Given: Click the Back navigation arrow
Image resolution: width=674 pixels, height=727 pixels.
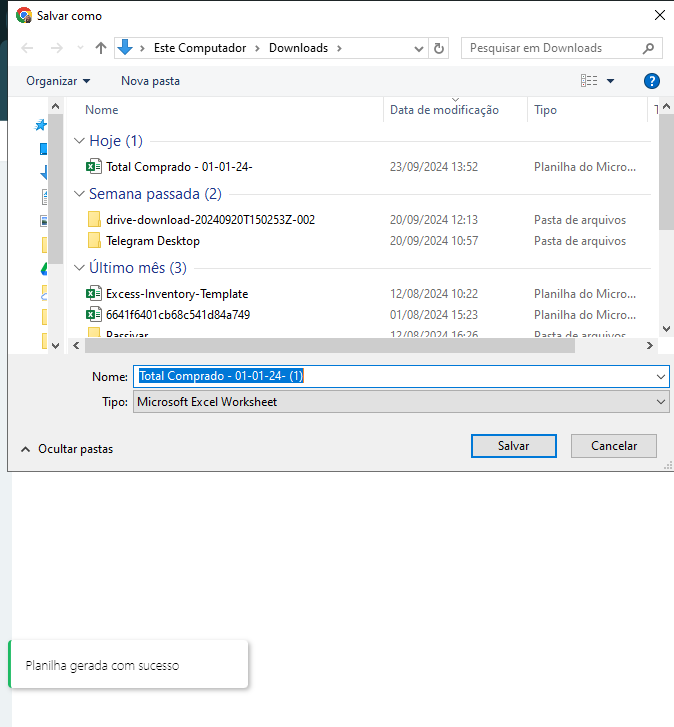Looking at the screenshot, I should click(x=27, y=48).
